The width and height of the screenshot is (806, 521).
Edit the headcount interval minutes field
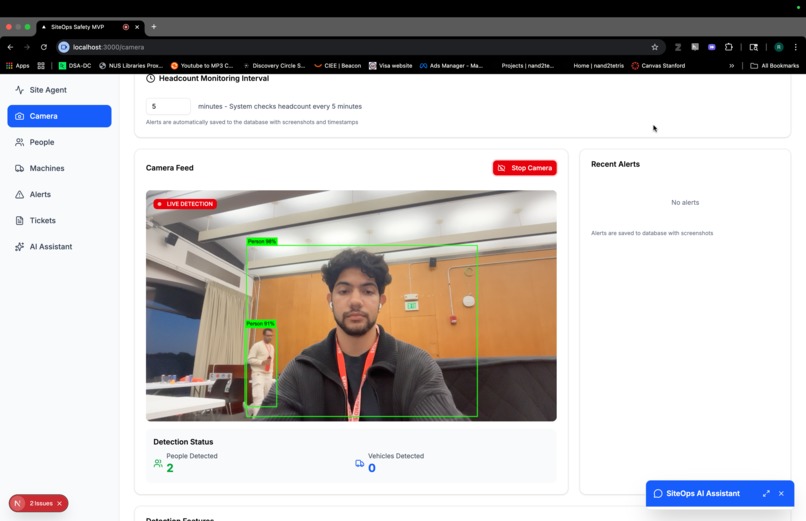[168, 106]
